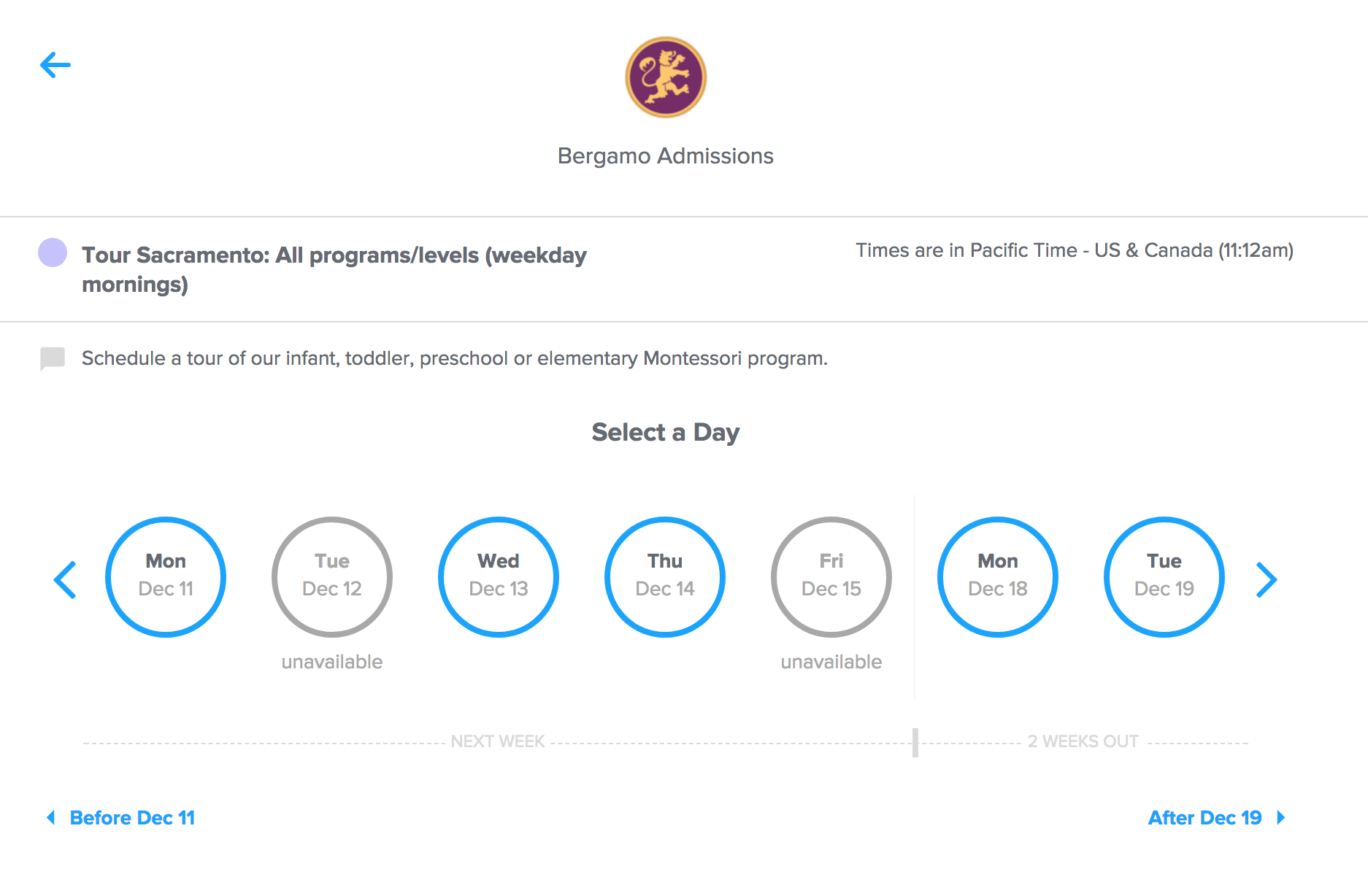Choose Wednesday Dec 13
The width and height of the screenshot is (1368, 896).
click(499, 576)
